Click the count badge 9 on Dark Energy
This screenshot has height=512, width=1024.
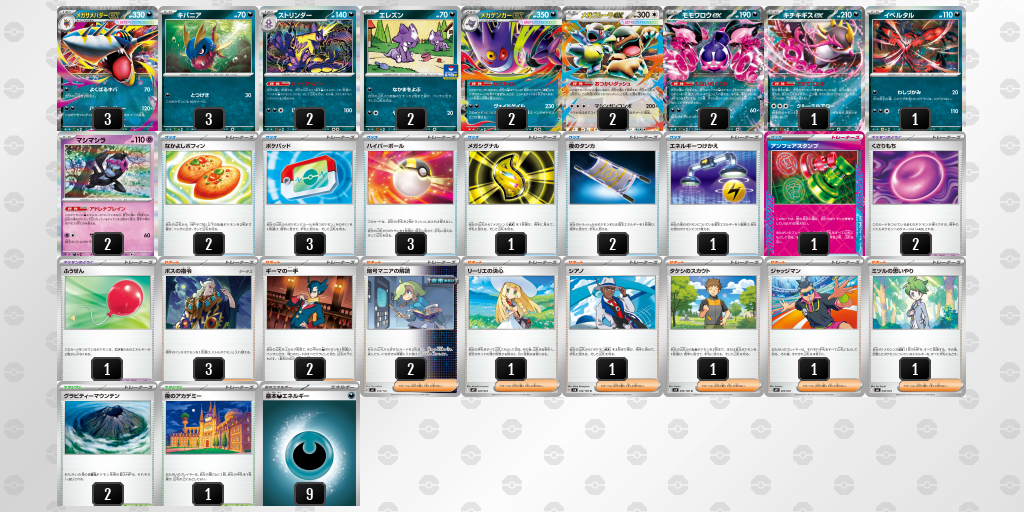310,493
